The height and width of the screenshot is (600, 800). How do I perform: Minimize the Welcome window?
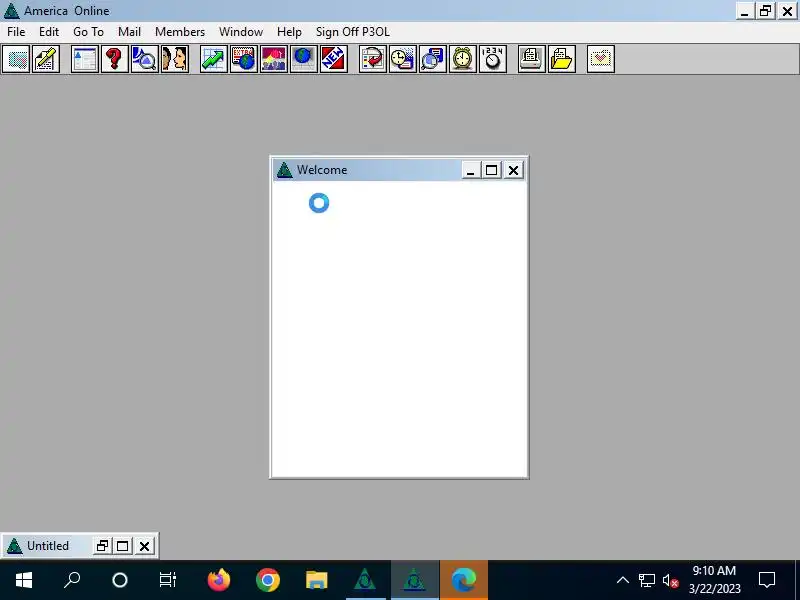pos(471,170)
